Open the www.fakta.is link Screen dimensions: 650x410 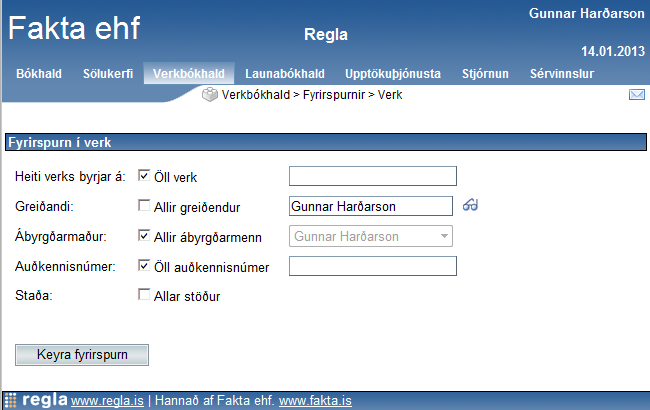[315, 401]
